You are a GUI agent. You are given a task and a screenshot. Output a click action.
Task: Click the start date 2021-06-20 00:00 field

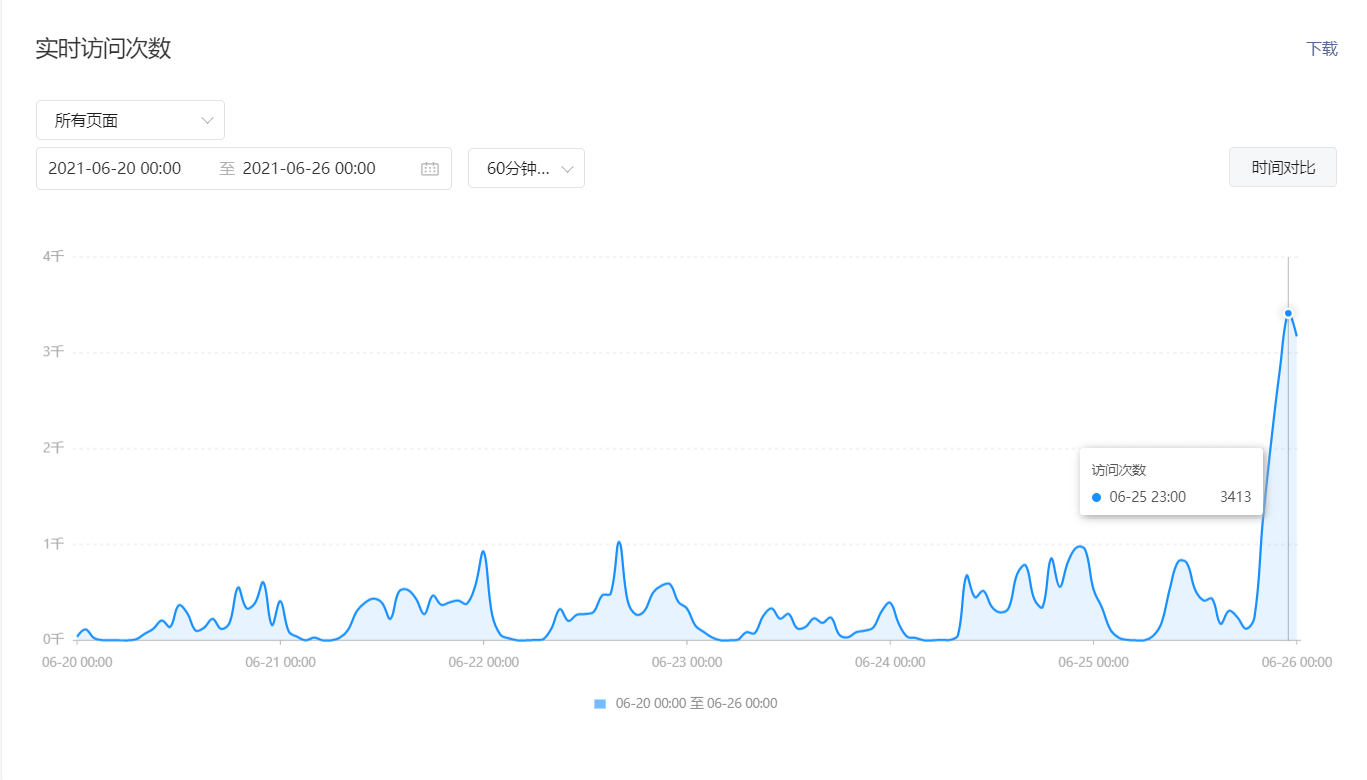[x=115, y=168]
